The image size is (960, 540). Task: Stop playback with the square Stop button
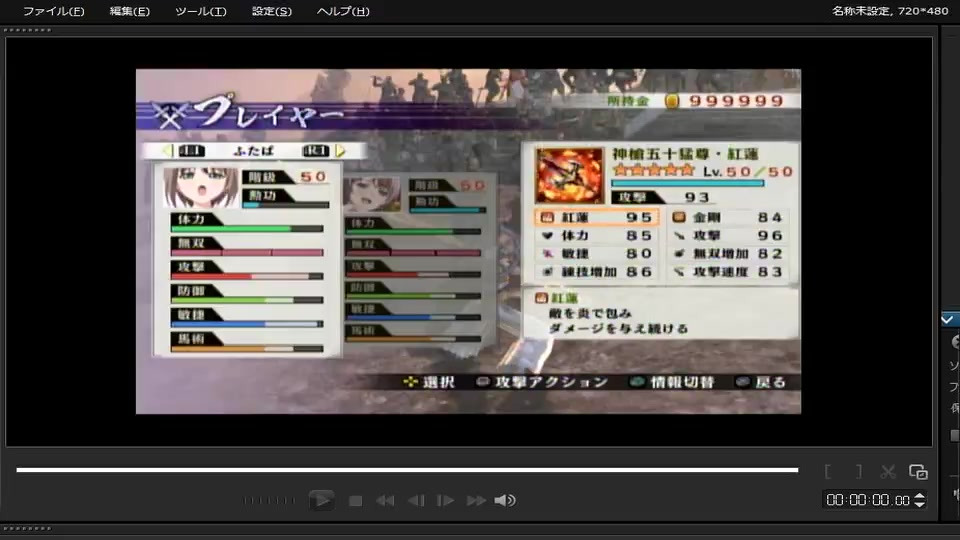click(x=355, y=501)
